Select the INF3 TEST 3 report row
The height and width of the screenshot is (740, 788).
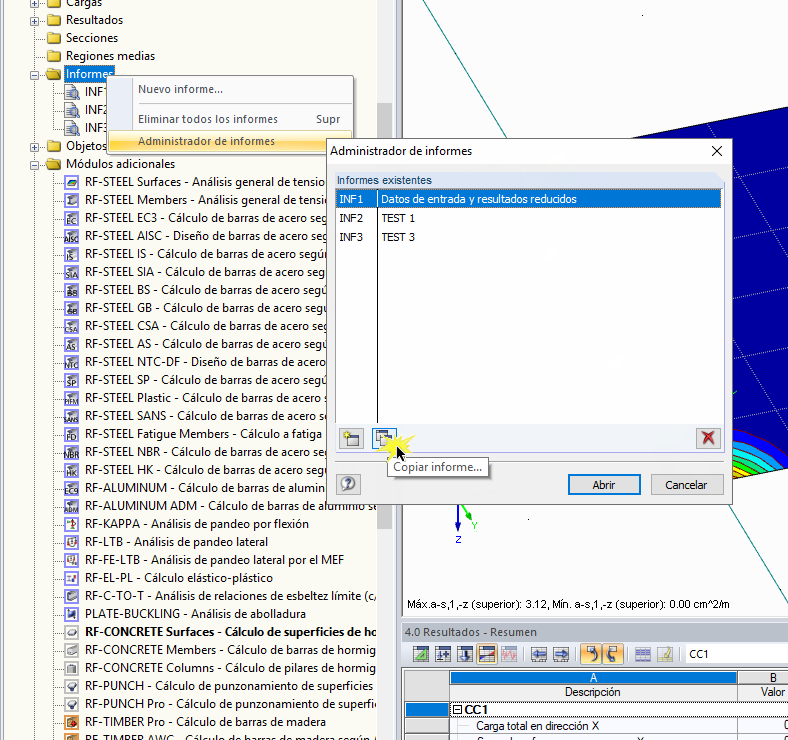coord(529,237)
